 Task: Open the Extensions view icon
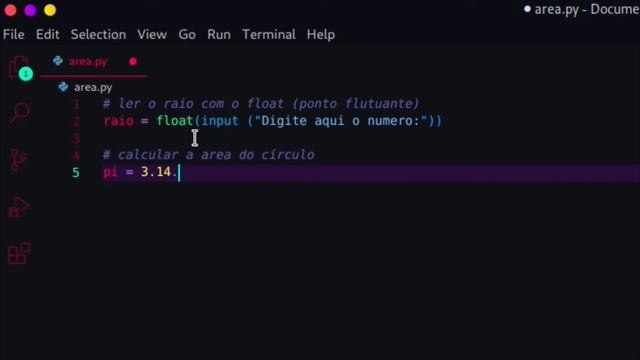pyautogui.click(x=19, y=253)
